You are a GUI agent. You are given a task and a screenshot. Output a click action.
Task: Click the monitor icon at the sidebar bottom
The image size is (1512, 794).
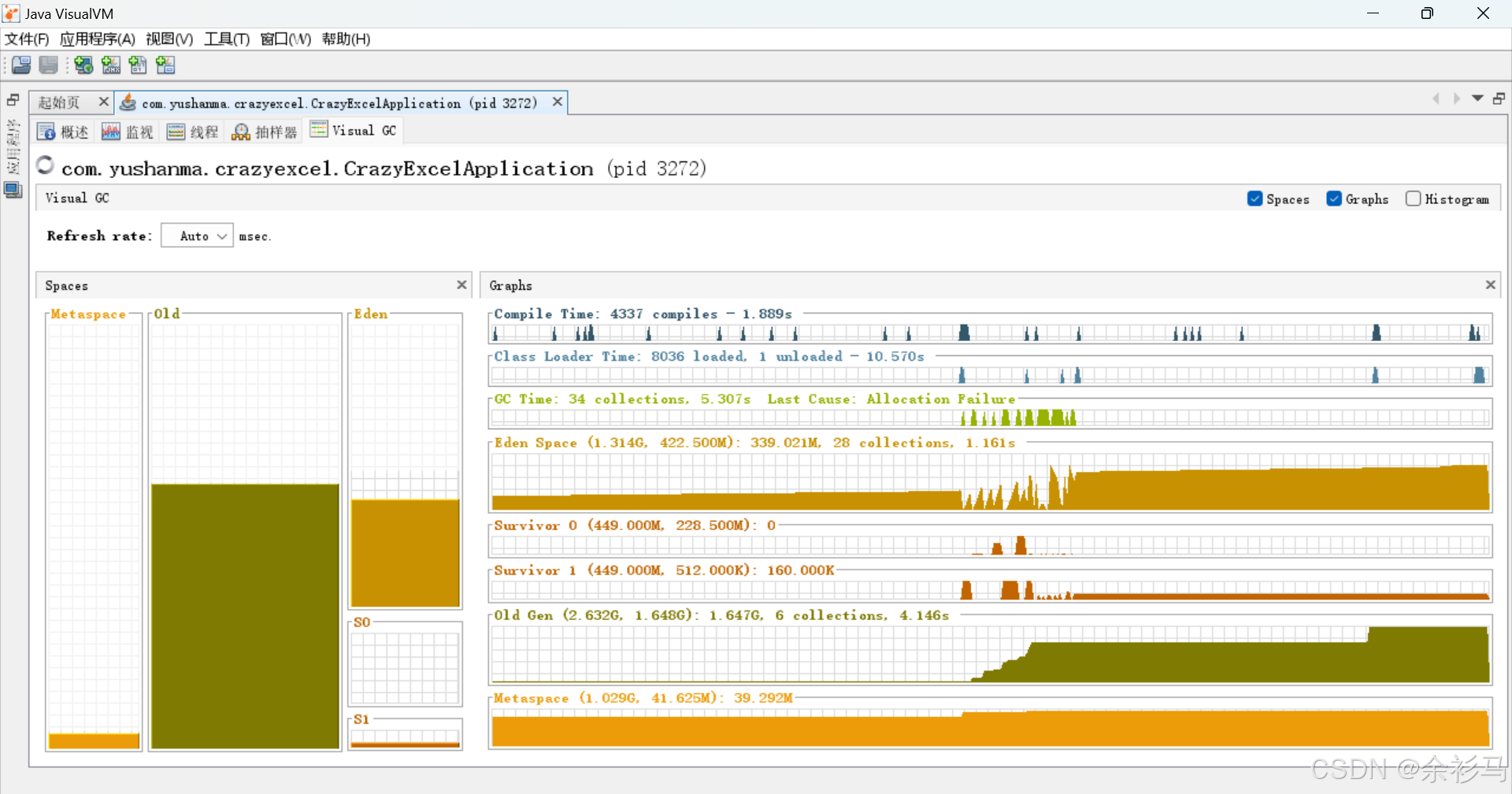point(13,191)
